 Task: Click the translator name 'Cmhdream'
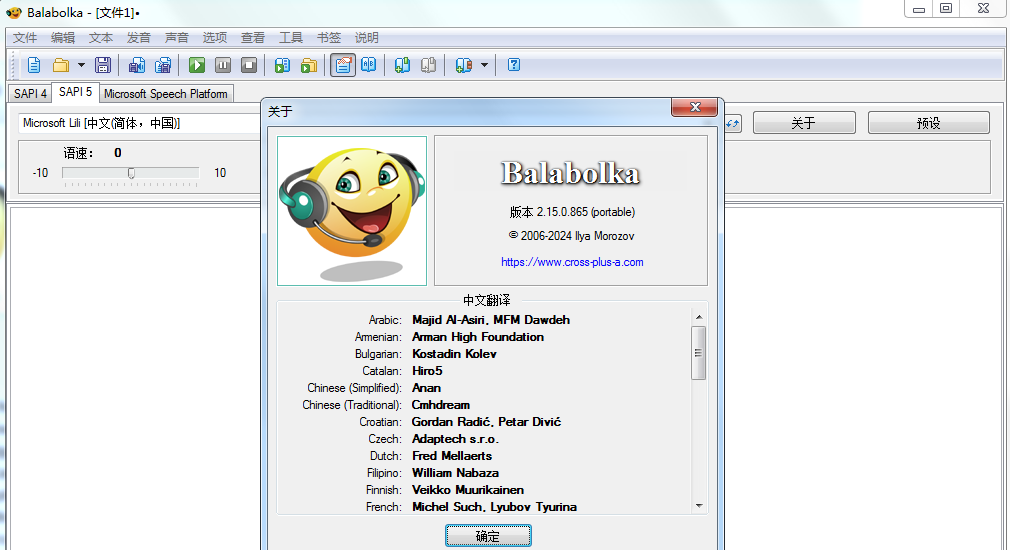[x=441, y=405]
